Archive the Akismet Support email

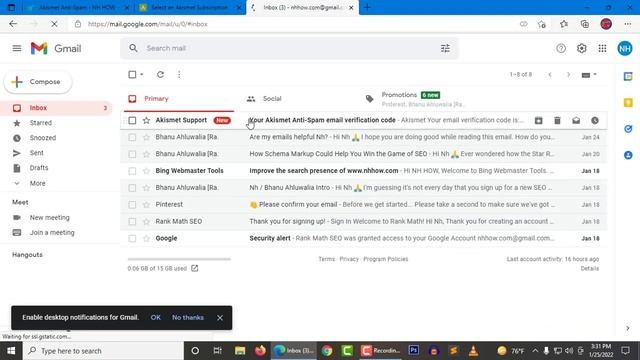[539, 120]
